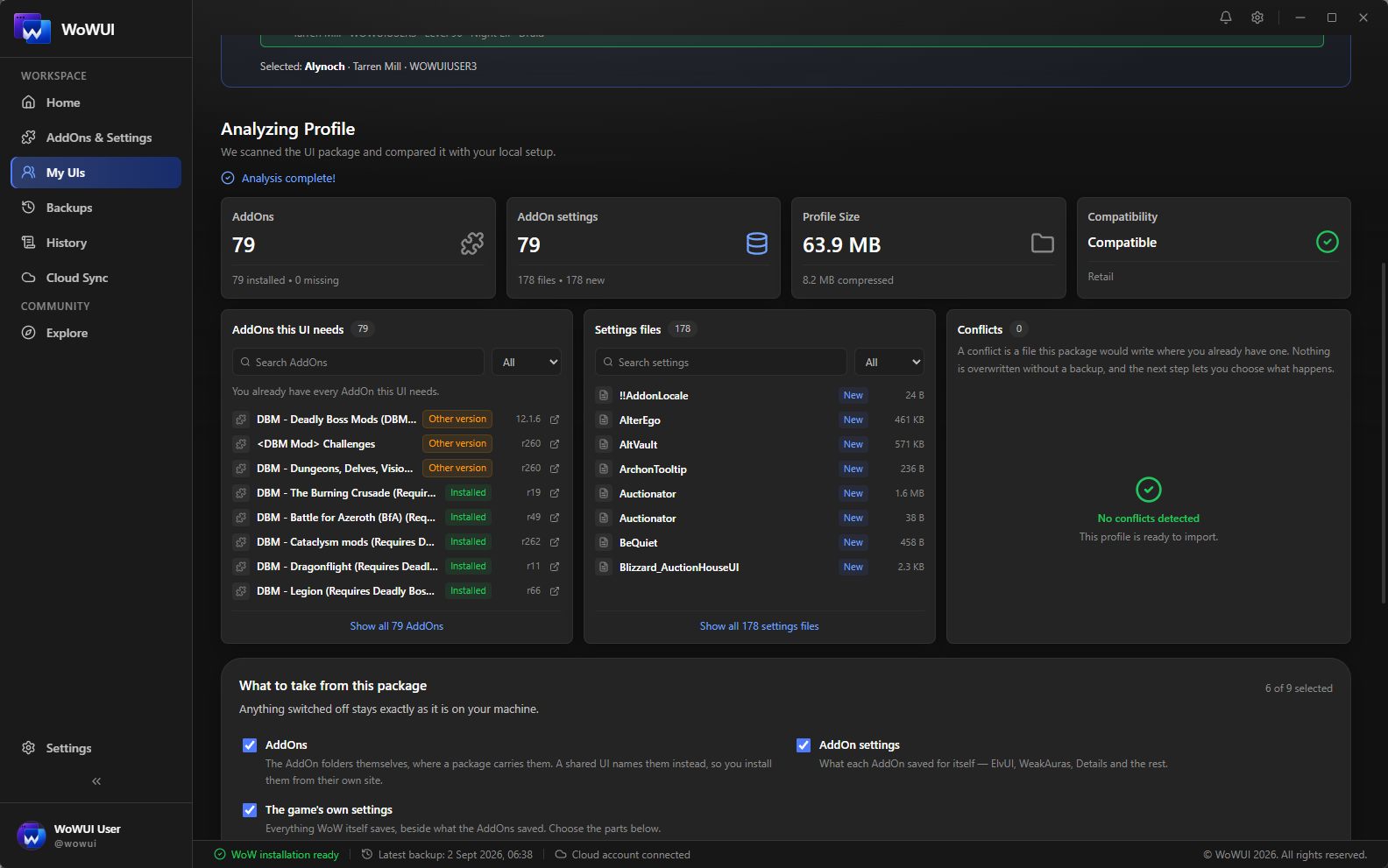Open external link for DBM - The Burning Crusade
This screenshot has width=1388, height=868.
[x=555, y=493]
